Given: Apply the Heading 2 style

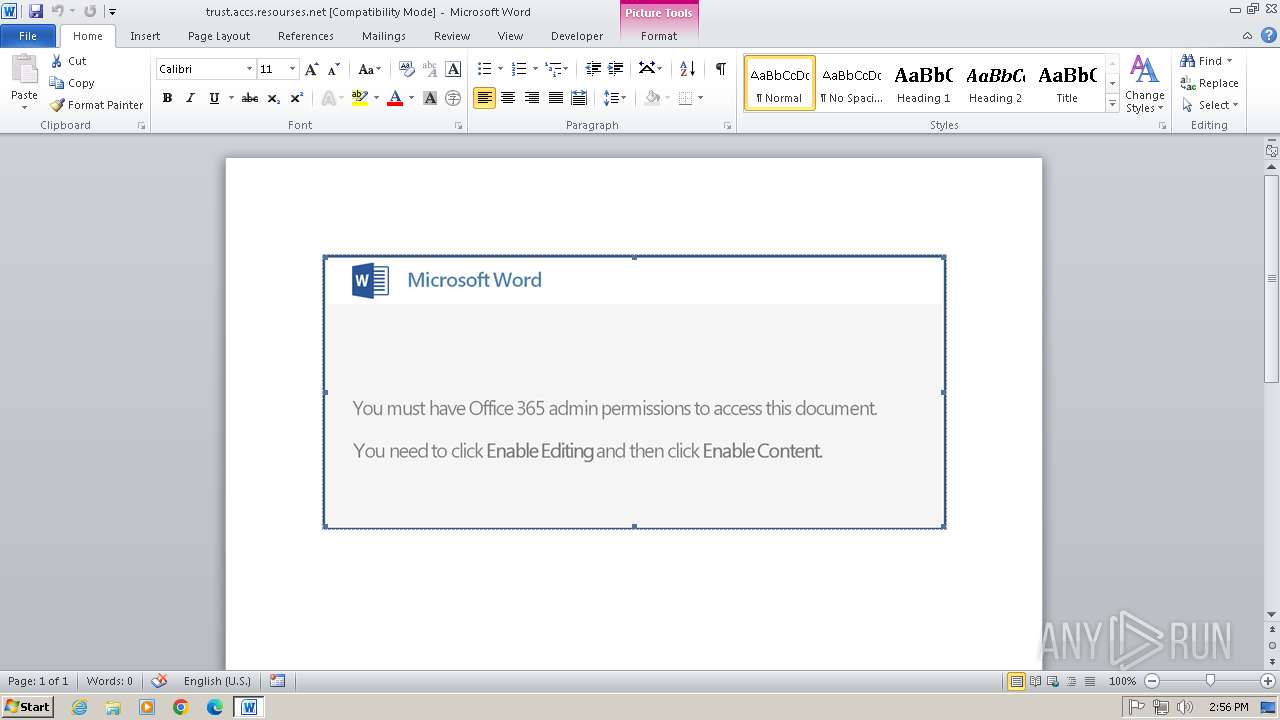Looking at the screenshot, I should tap(995, 83).
